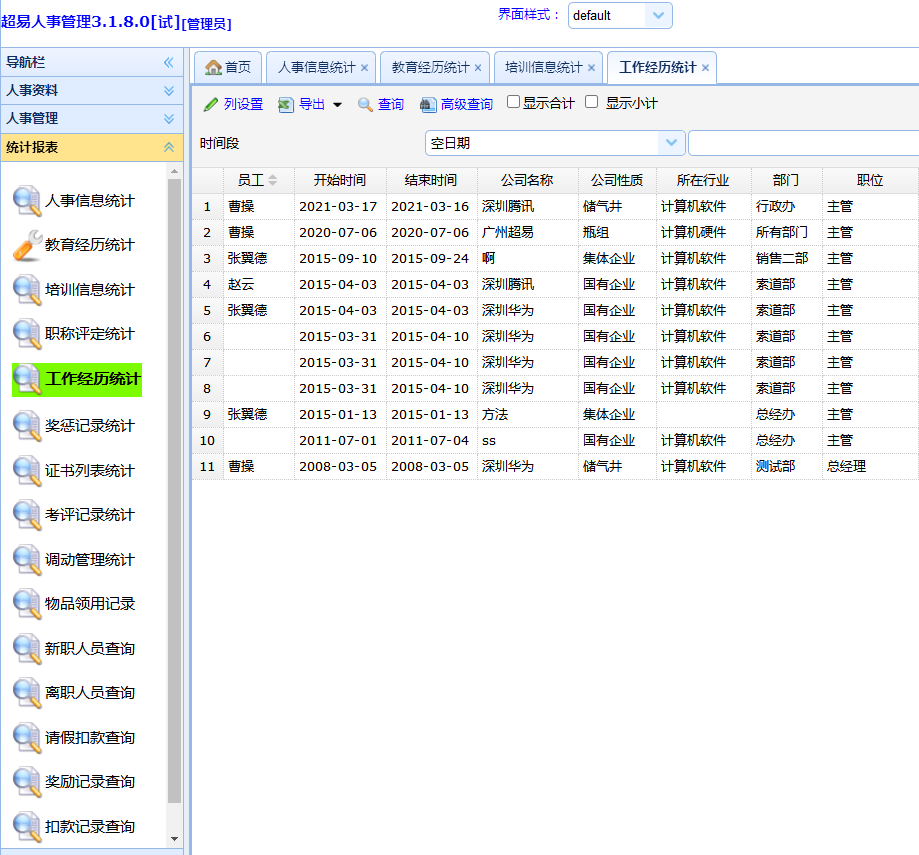The image size is (919, 855).
Task: Click the green pencil 列设置 icon
Action: 210,104
